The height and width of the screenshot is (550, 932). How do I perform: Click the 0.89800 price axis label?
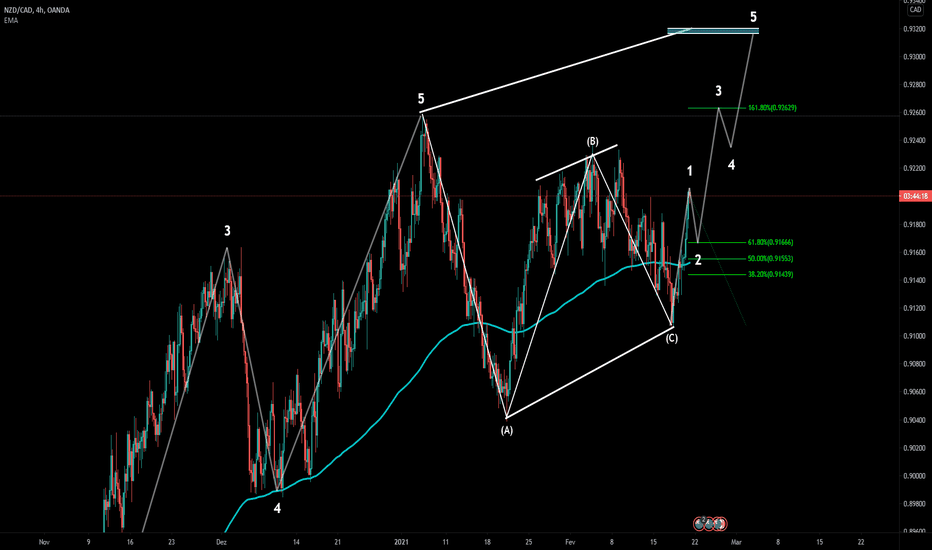[x=914, y=504]
